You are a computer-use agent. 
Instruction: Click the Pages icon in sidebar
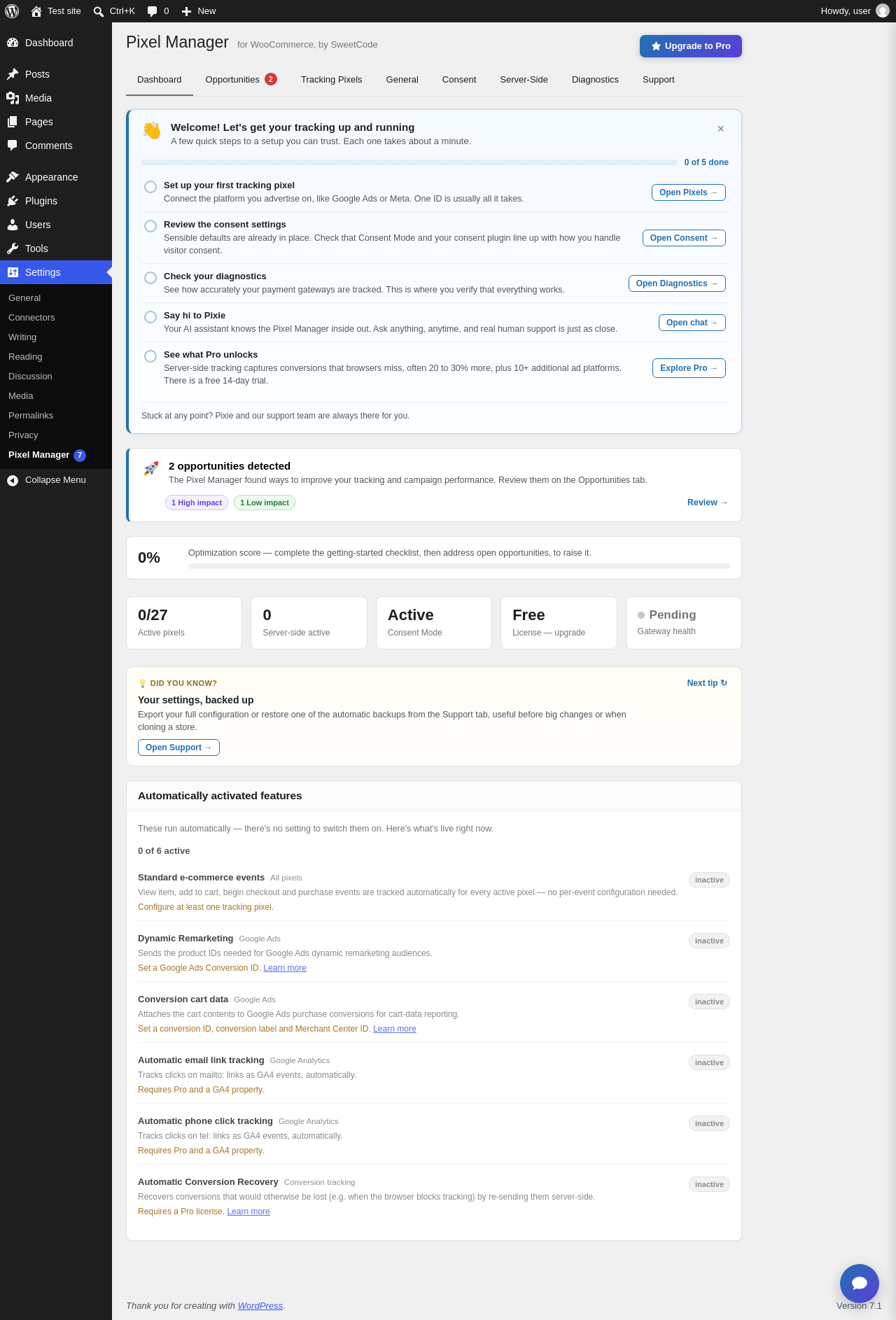[13, 122]
